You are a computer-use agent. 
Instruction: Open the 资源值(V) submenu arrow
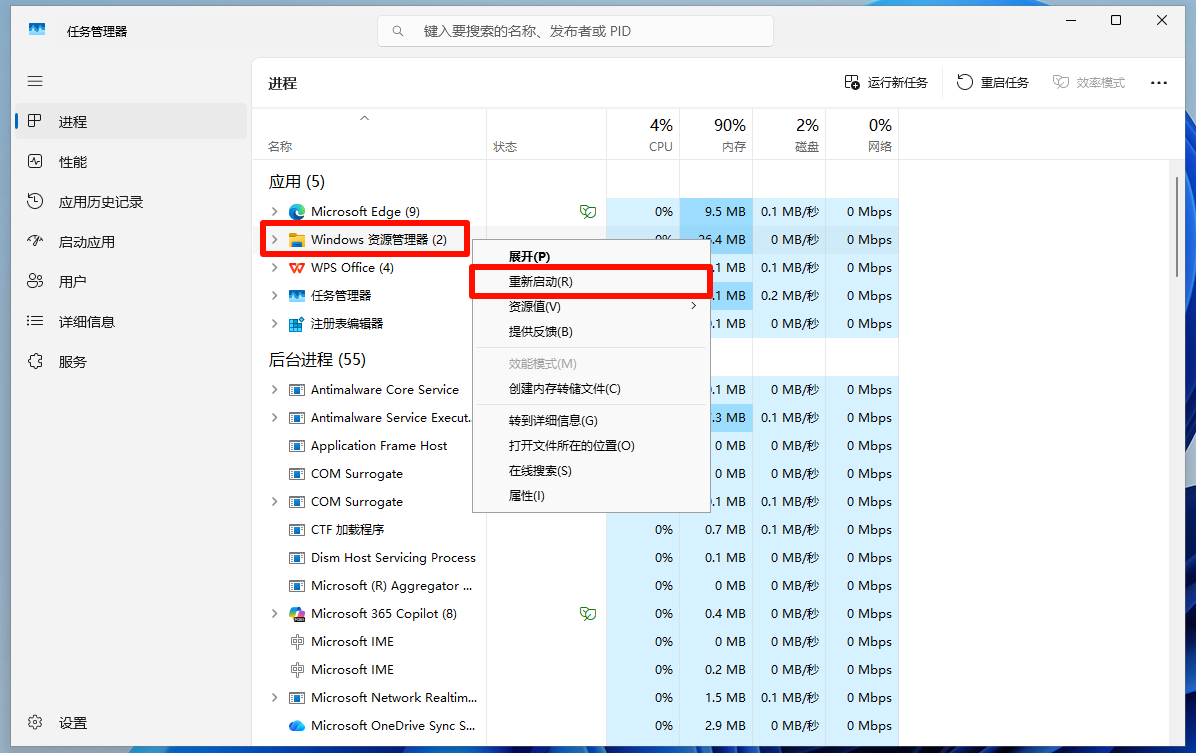pos(693,306)
